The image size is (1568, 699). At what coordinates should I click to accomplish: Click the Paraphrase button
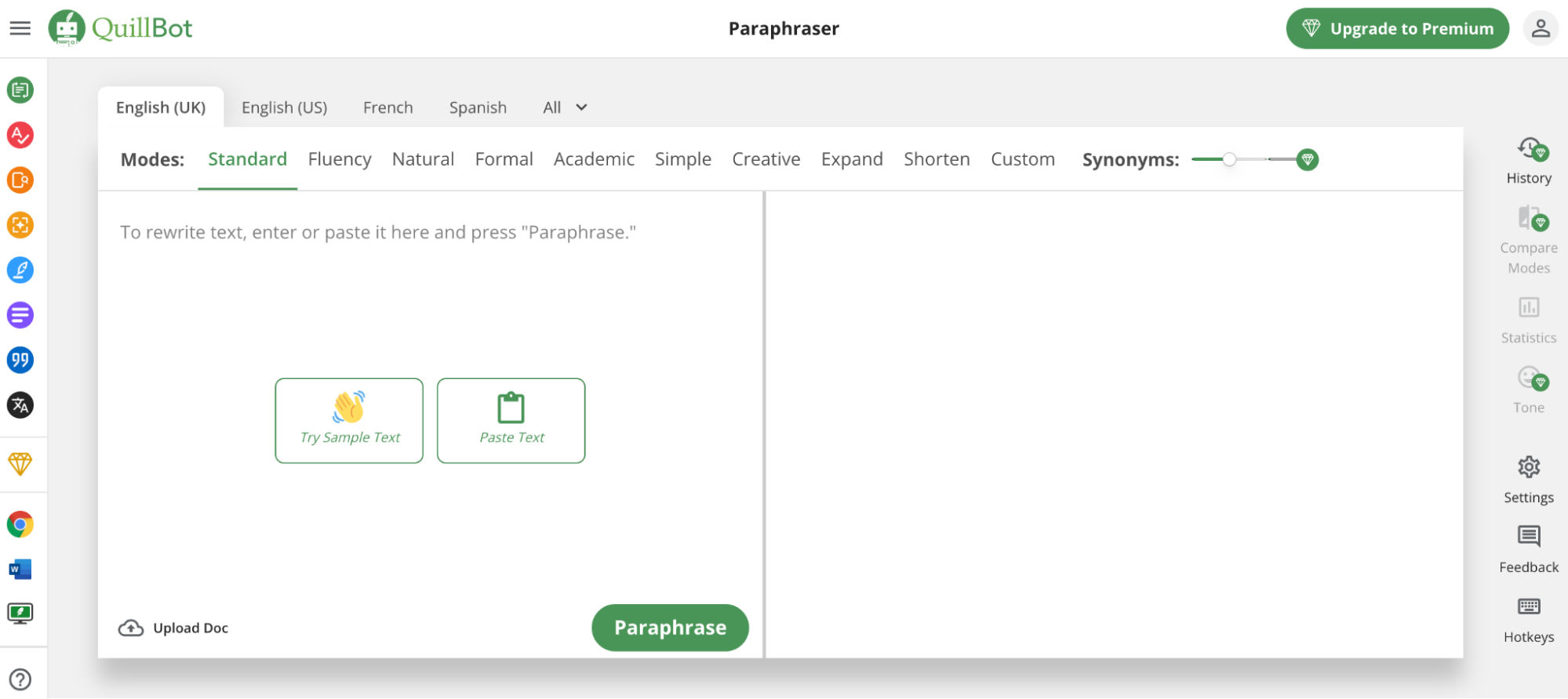coord(670,628)
